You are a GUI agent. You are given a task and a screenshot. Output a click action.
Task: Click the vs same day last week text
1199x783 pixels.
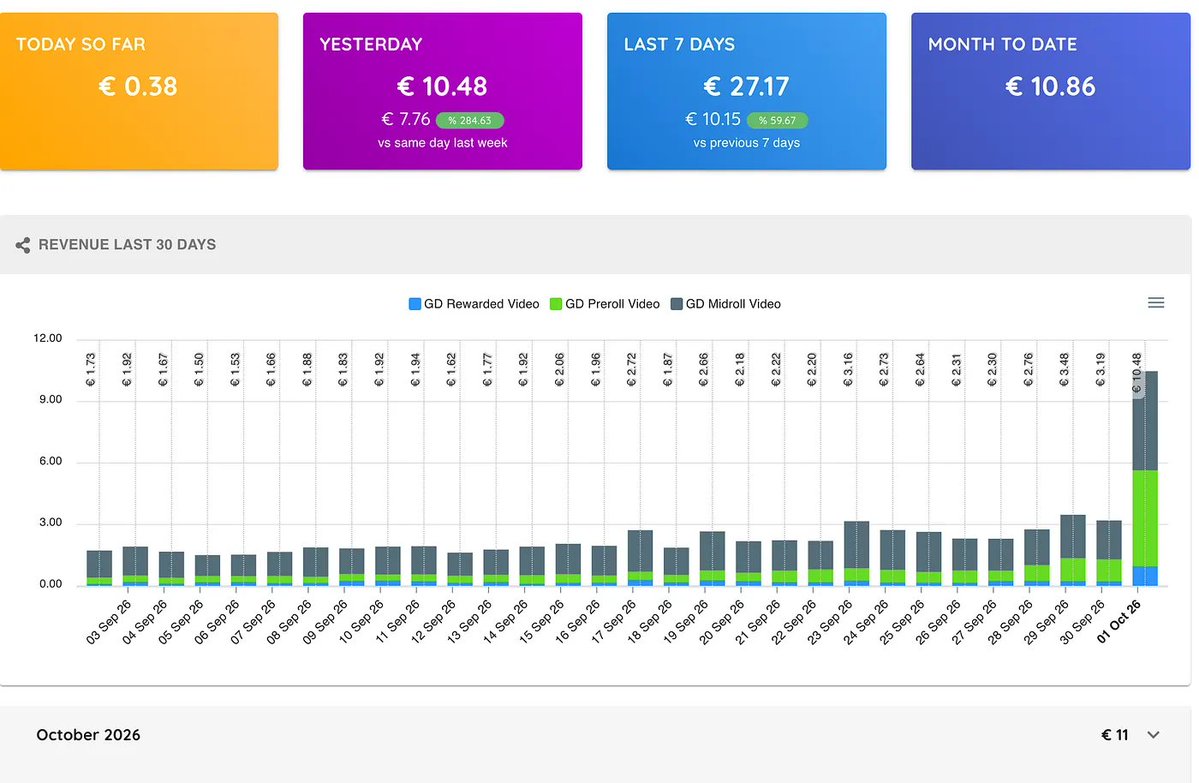coord(443,143)
